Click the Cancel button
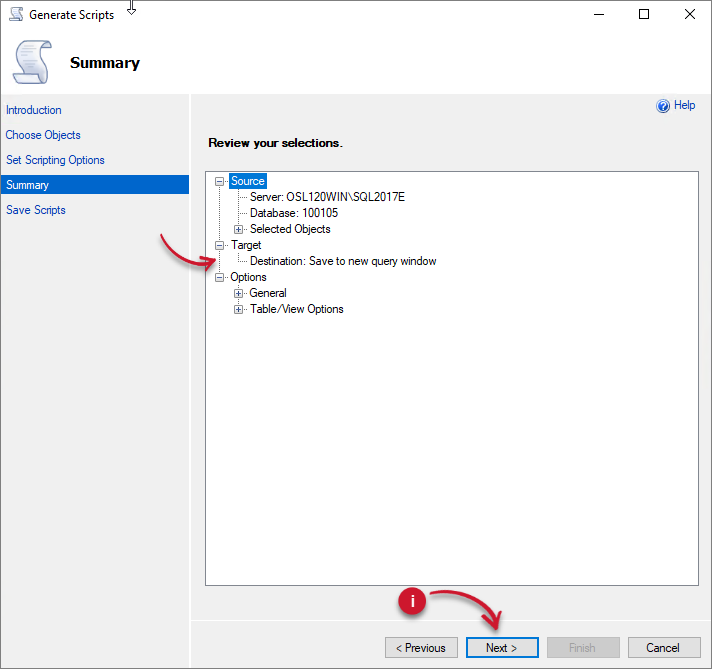712x669 pixels. [664, 648]
